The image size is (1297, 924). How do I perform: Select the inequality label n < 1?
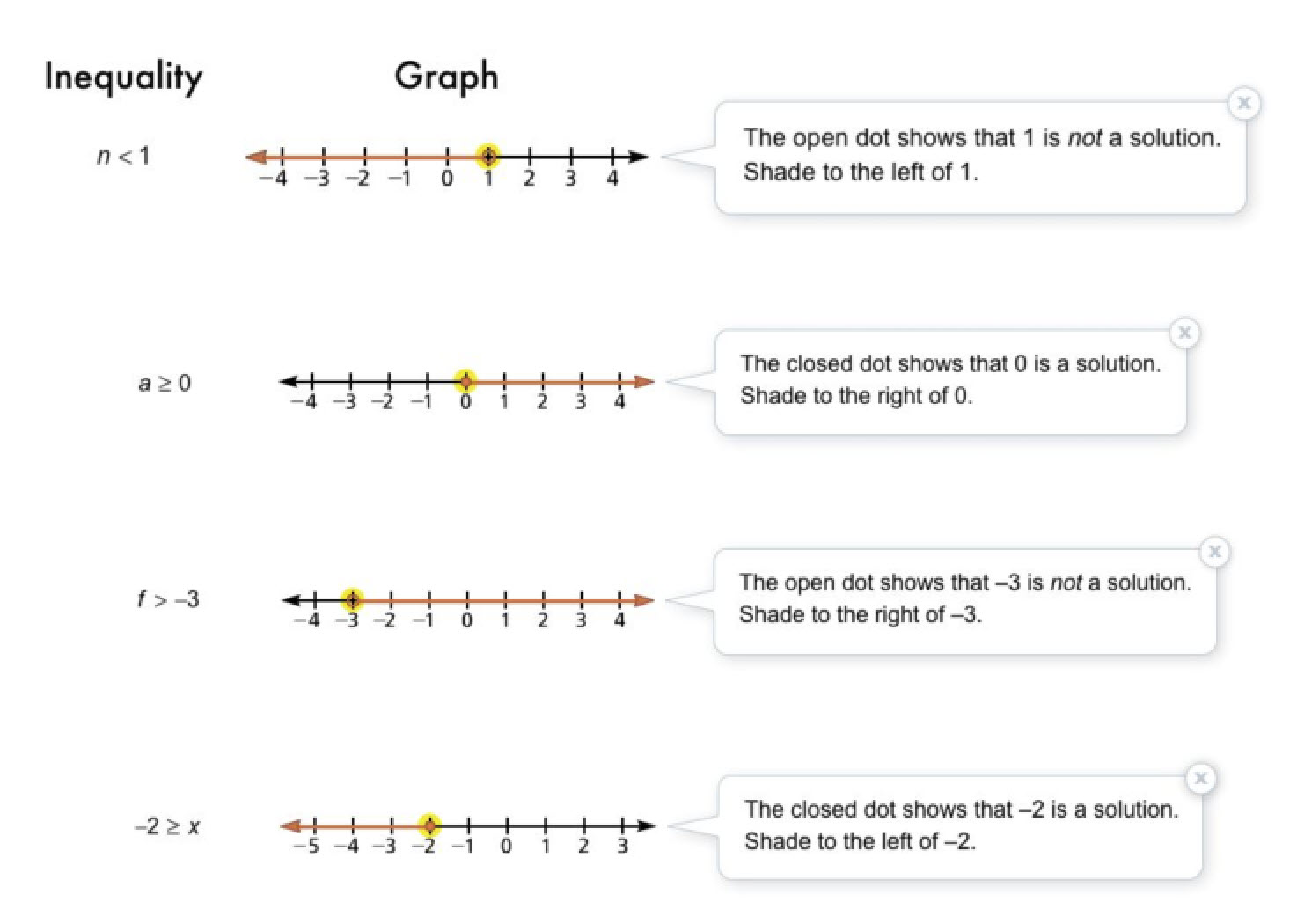pos(123,157)
